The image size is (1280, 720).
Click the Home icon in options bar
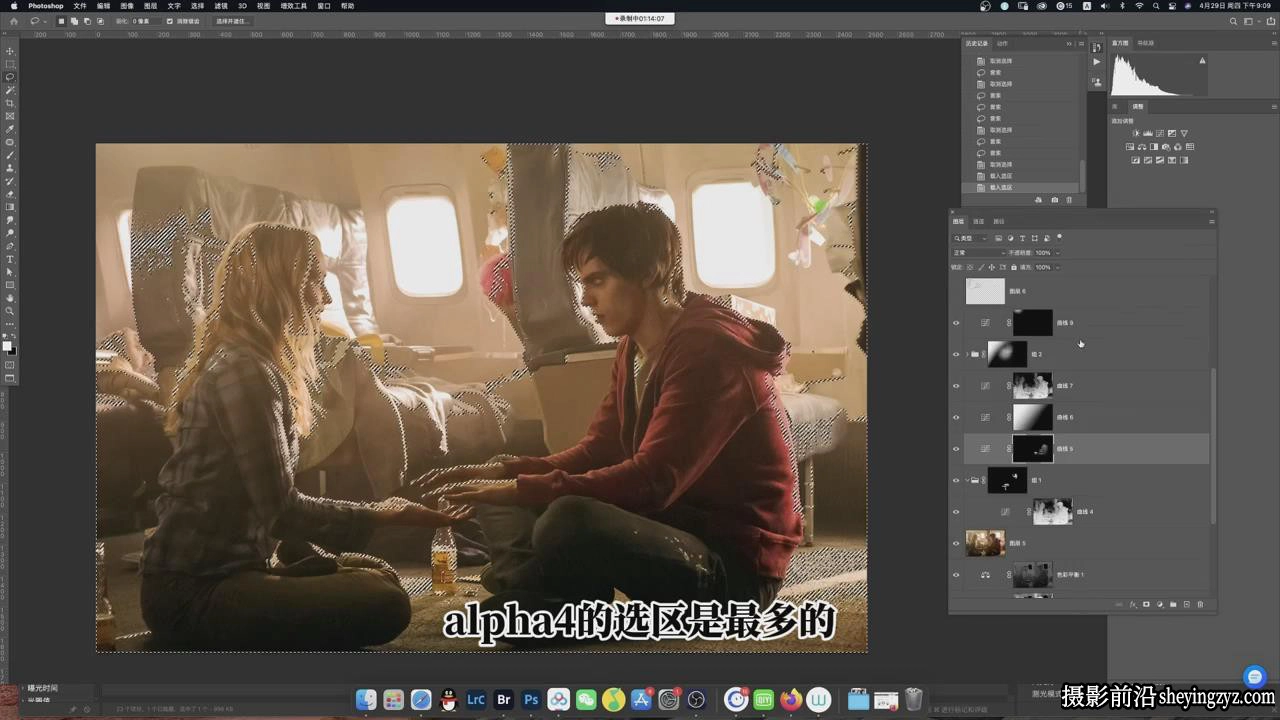point(13,21)
